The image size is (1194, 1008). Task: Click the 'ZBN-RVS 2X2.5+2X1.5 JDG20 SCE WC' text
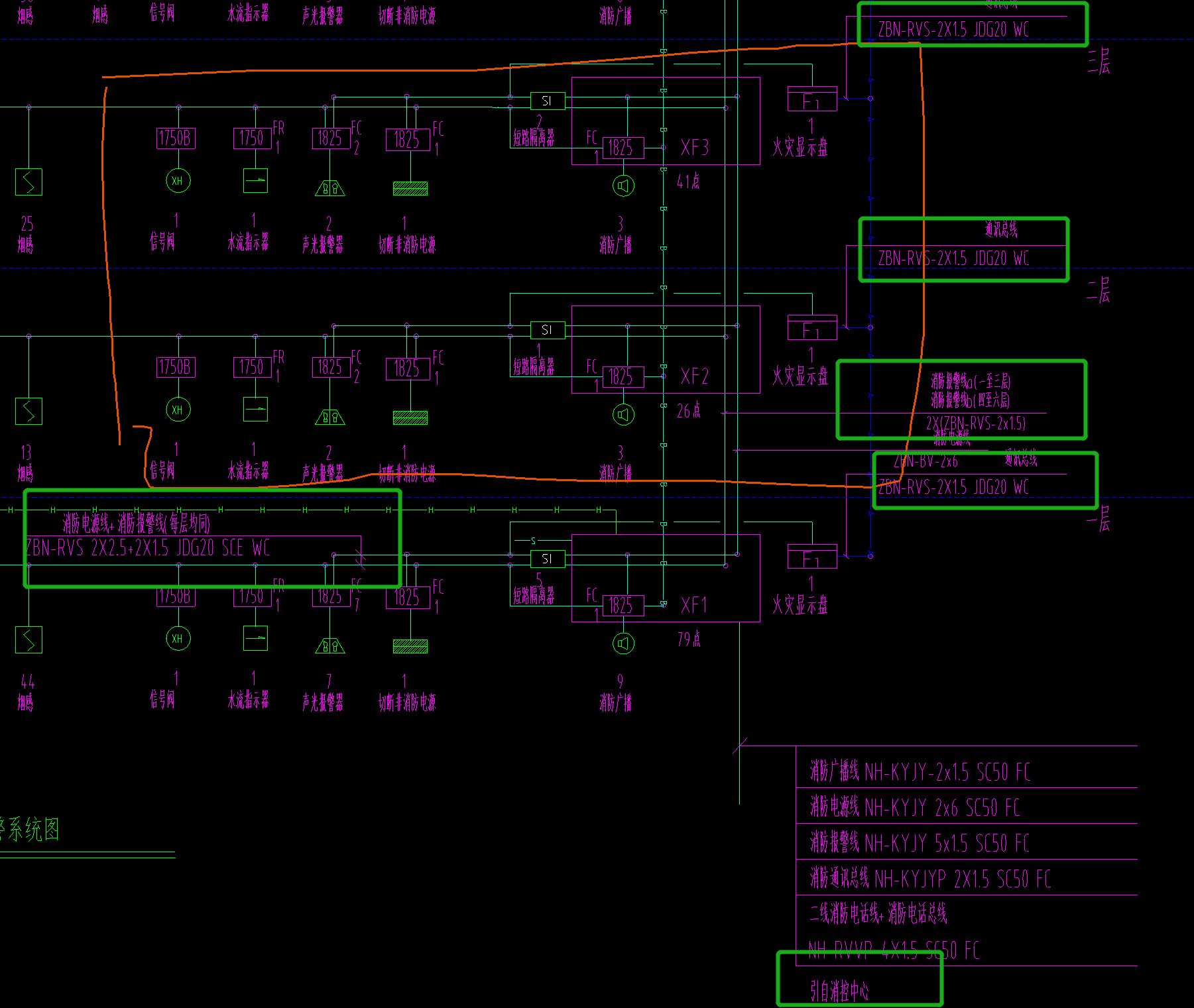[147, 547]
